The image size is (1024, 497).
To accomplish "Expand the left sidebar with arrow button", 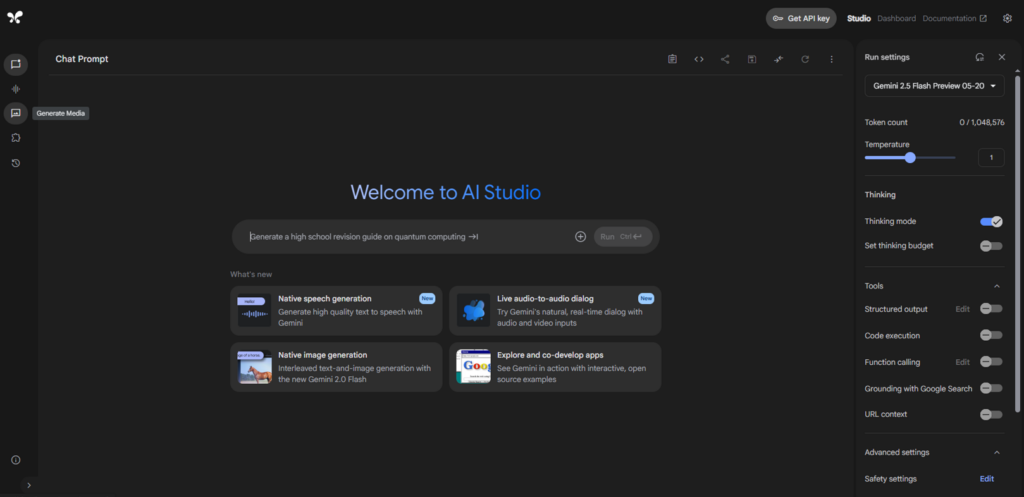I will click(x=29, y=485).
